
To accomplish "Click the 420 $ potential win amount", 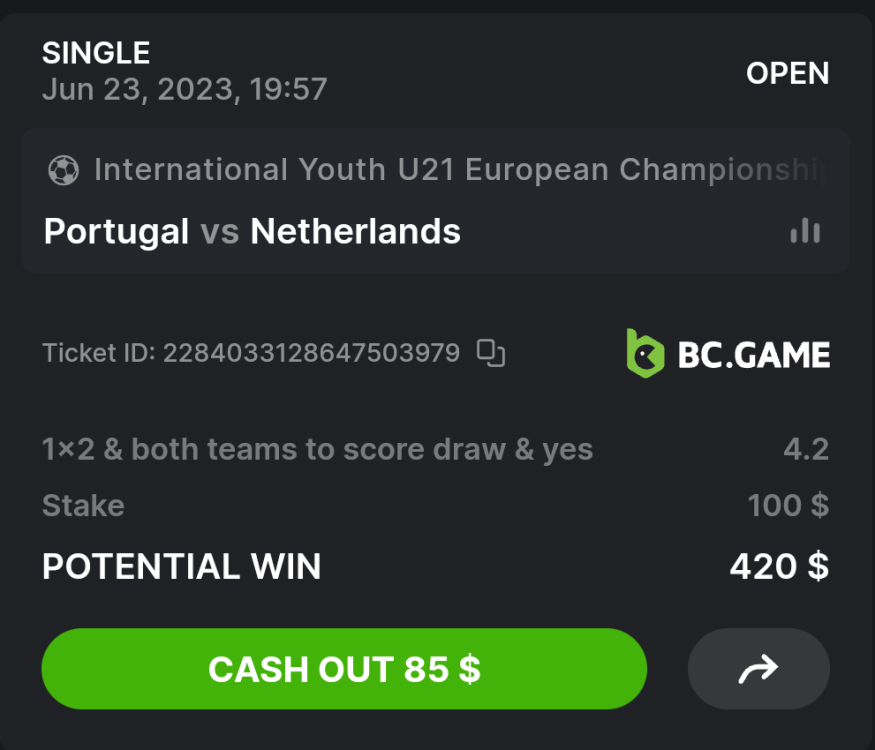I will tap(779, 567).
